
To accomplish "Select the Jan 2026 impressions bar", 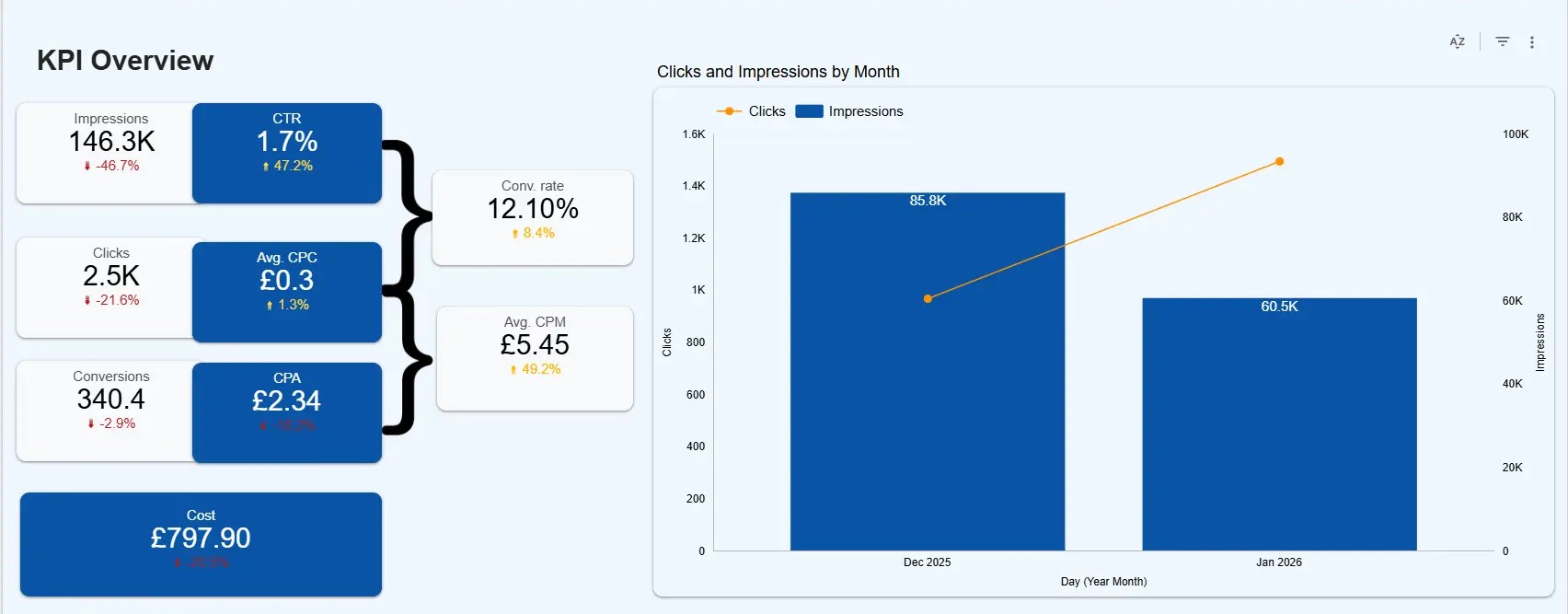I will click(1279, 433).
